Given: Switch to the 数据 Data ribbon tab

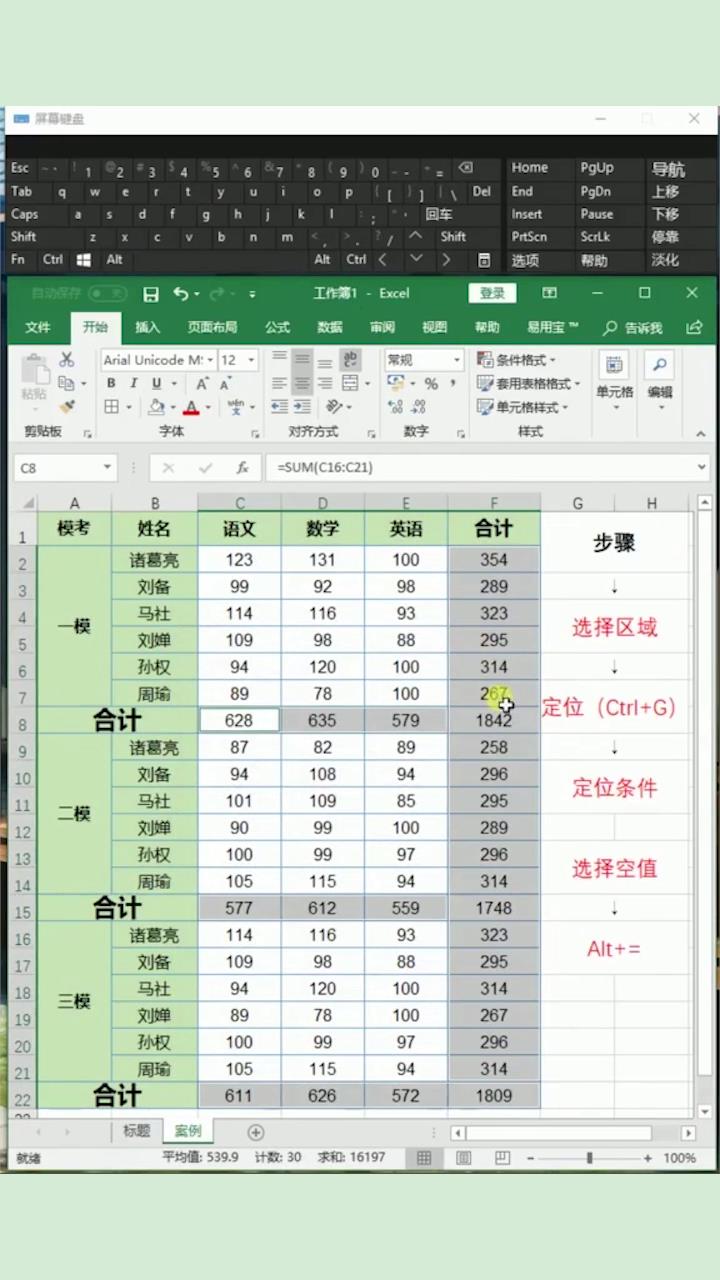Looking at the screenshot, I should 330,327.
